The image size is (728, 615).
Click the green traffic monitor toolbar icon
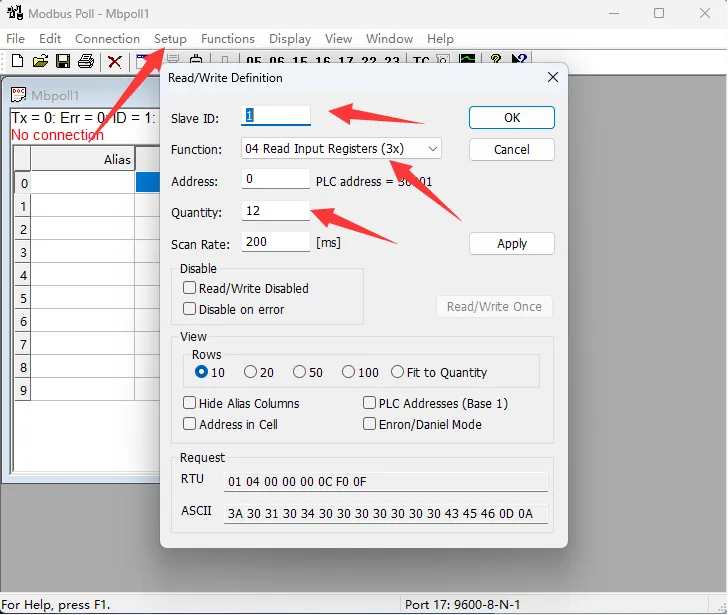click(467, 61)
